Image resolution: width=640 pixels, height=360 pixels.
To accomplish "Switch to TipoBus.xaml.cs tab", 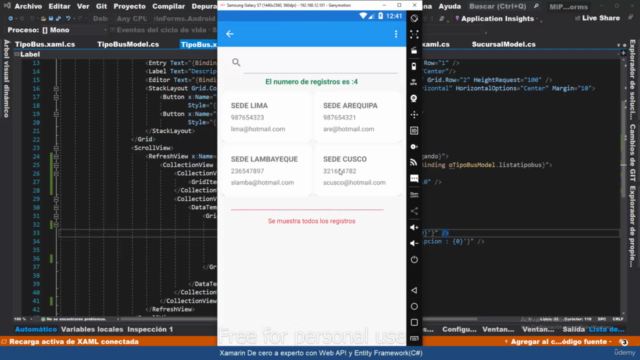I will click(x=45, y=44).
